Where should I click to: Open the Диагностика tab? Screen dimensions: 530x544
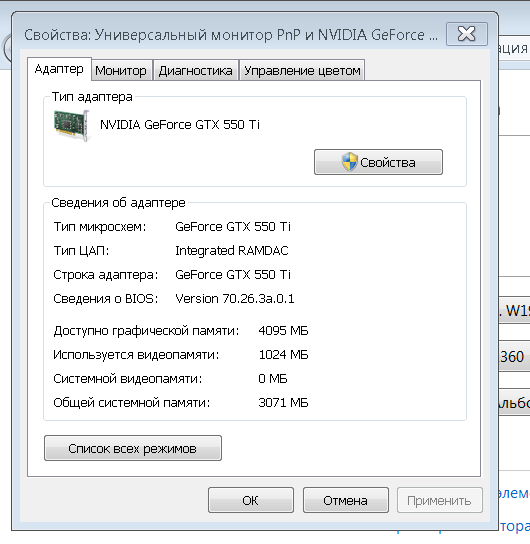tap(196, 70)
